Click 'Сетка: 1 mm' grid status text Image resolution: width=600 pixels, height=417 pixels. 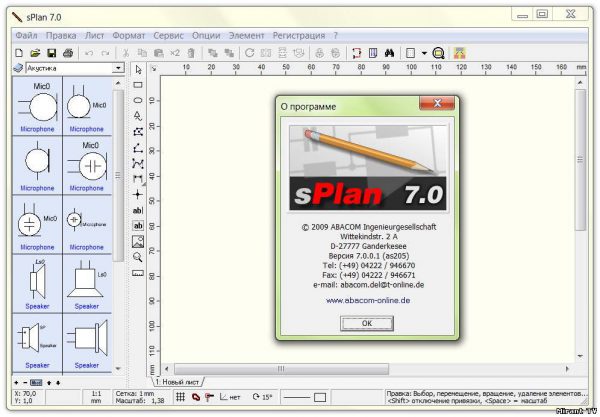point(135,393)
